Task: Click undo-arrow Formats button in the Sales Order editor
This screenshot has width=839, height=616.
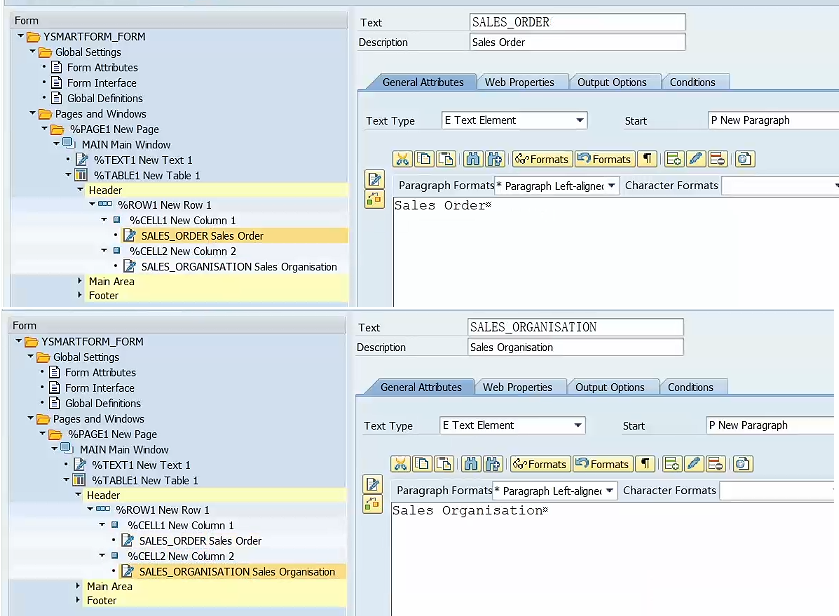Action: click(605, 159)
